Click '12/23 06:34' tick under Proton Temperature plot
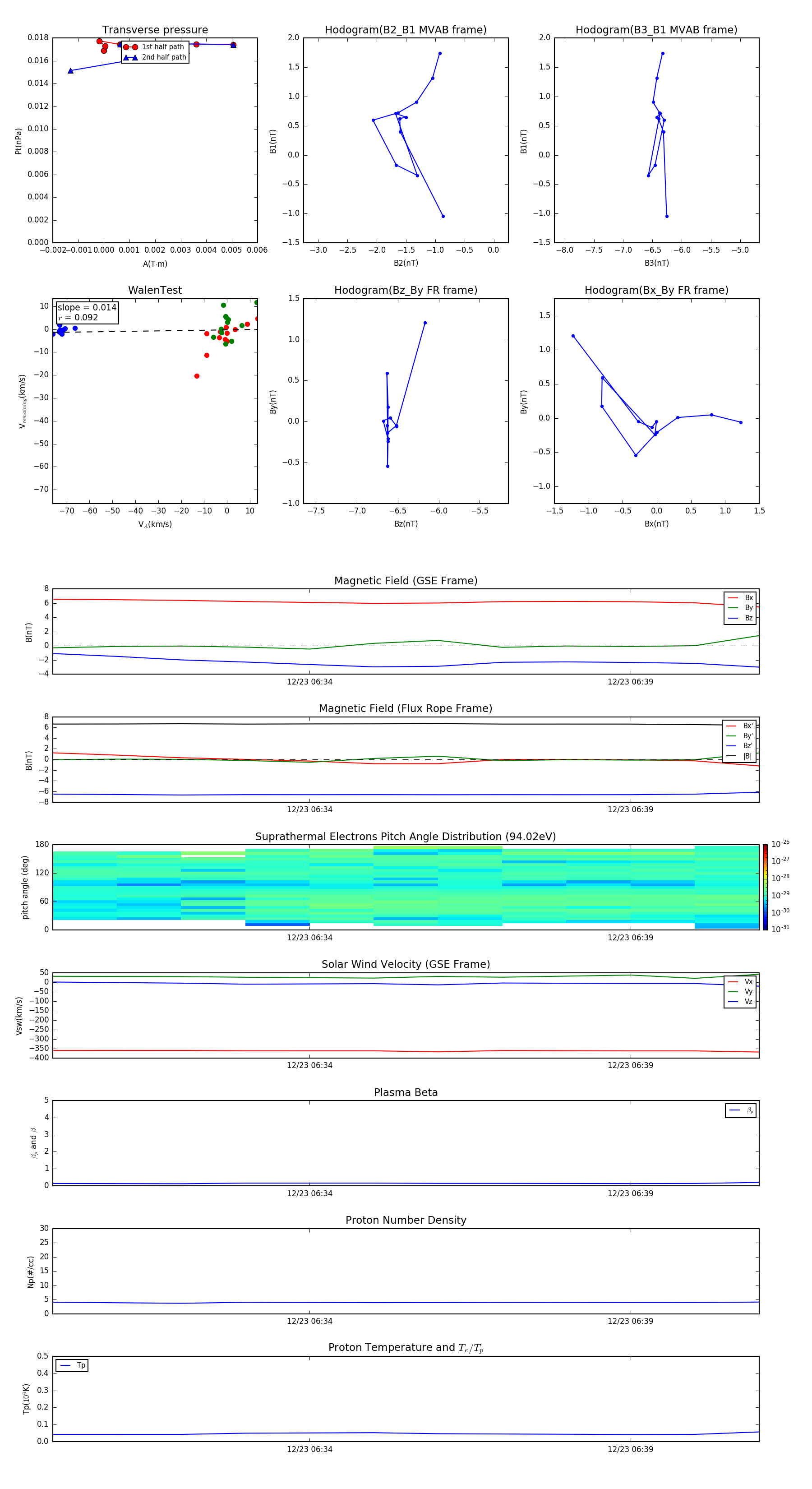The width and height of the screenshot is (812, 1489). (310, 1450)
